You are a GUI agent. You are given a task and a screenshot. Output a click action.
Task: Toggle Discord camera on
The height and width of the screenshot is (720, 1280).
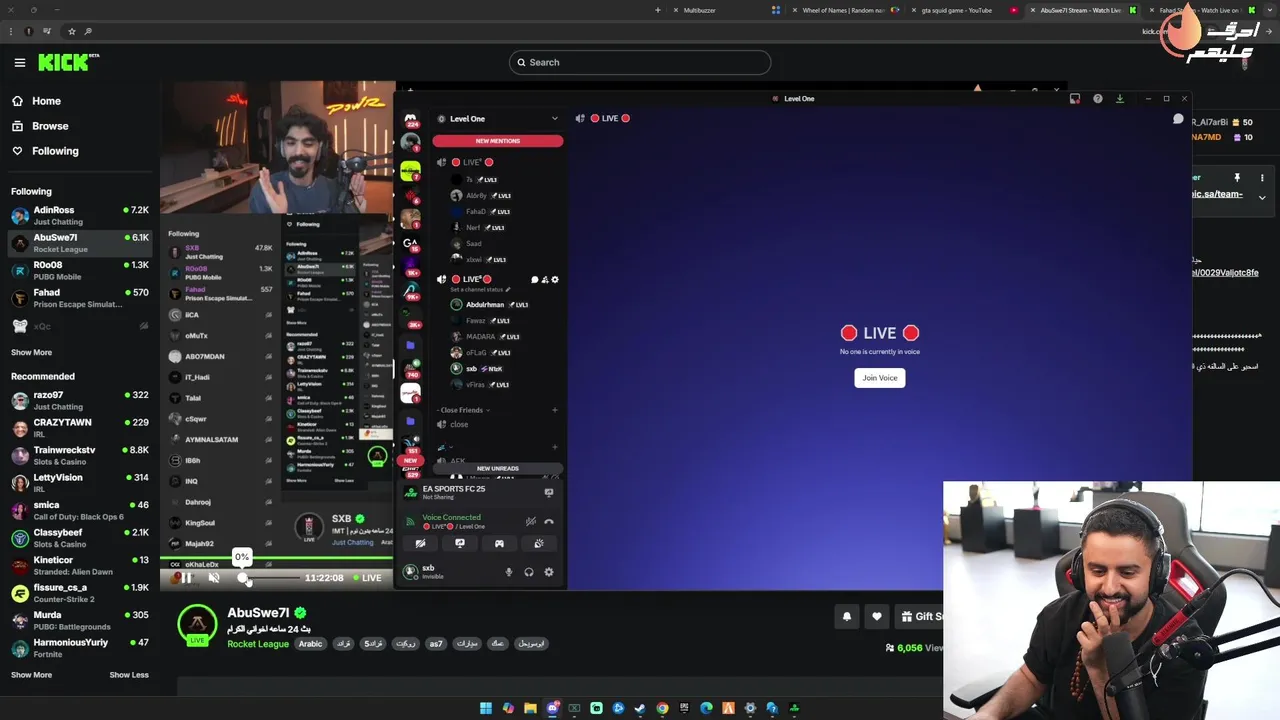[420, 544]
